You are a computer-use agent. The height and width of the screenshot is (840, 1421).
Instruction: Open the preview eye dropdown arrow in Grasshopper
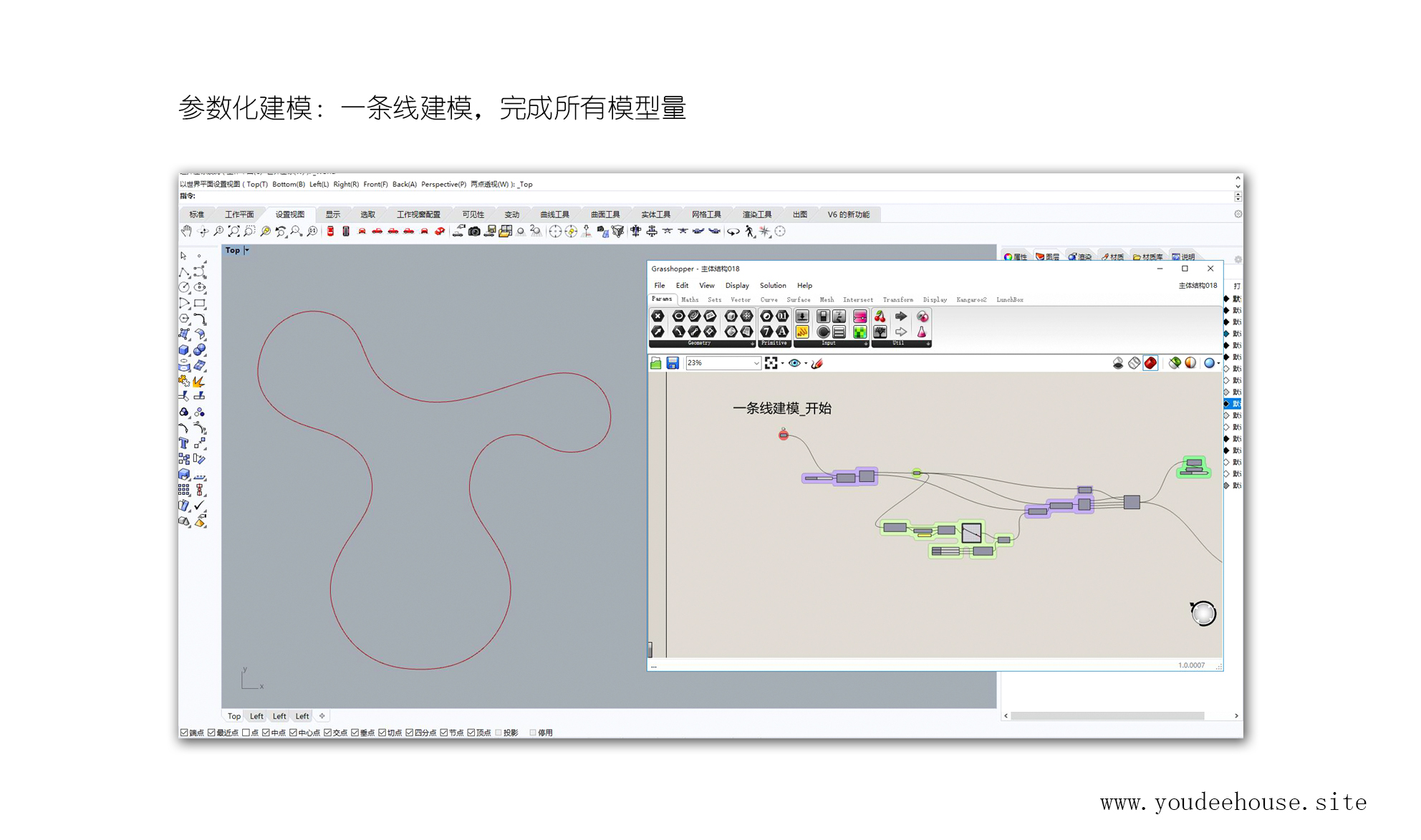(x=806, y=363)
